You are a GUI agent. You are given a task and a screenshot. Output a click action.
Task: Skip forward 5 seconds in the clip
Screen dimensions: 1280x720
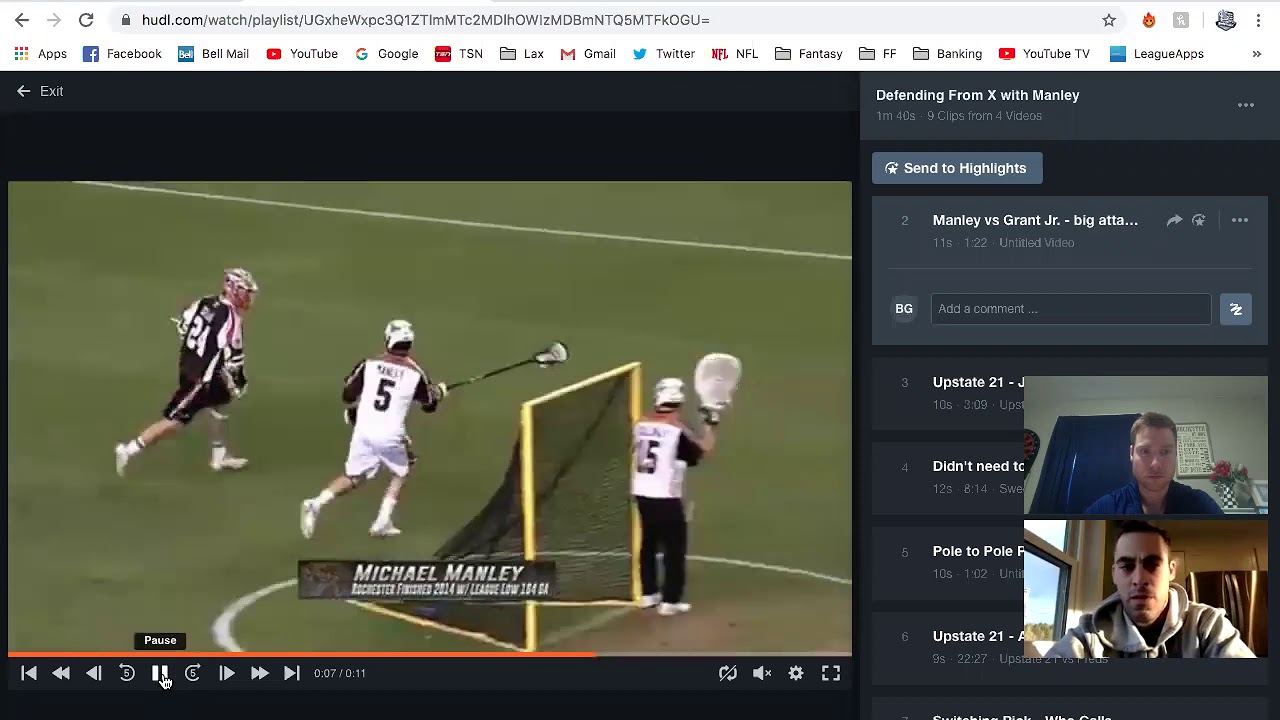click(x=193, y=673)
